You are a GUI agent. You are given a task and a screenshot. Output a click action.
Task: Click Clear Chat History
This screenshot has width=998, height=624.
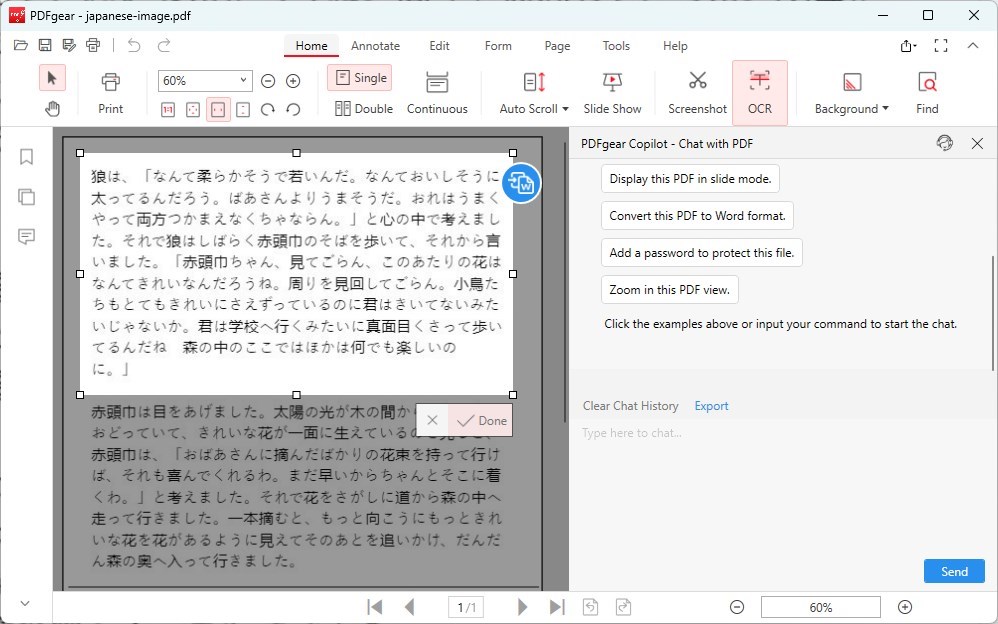630,406
